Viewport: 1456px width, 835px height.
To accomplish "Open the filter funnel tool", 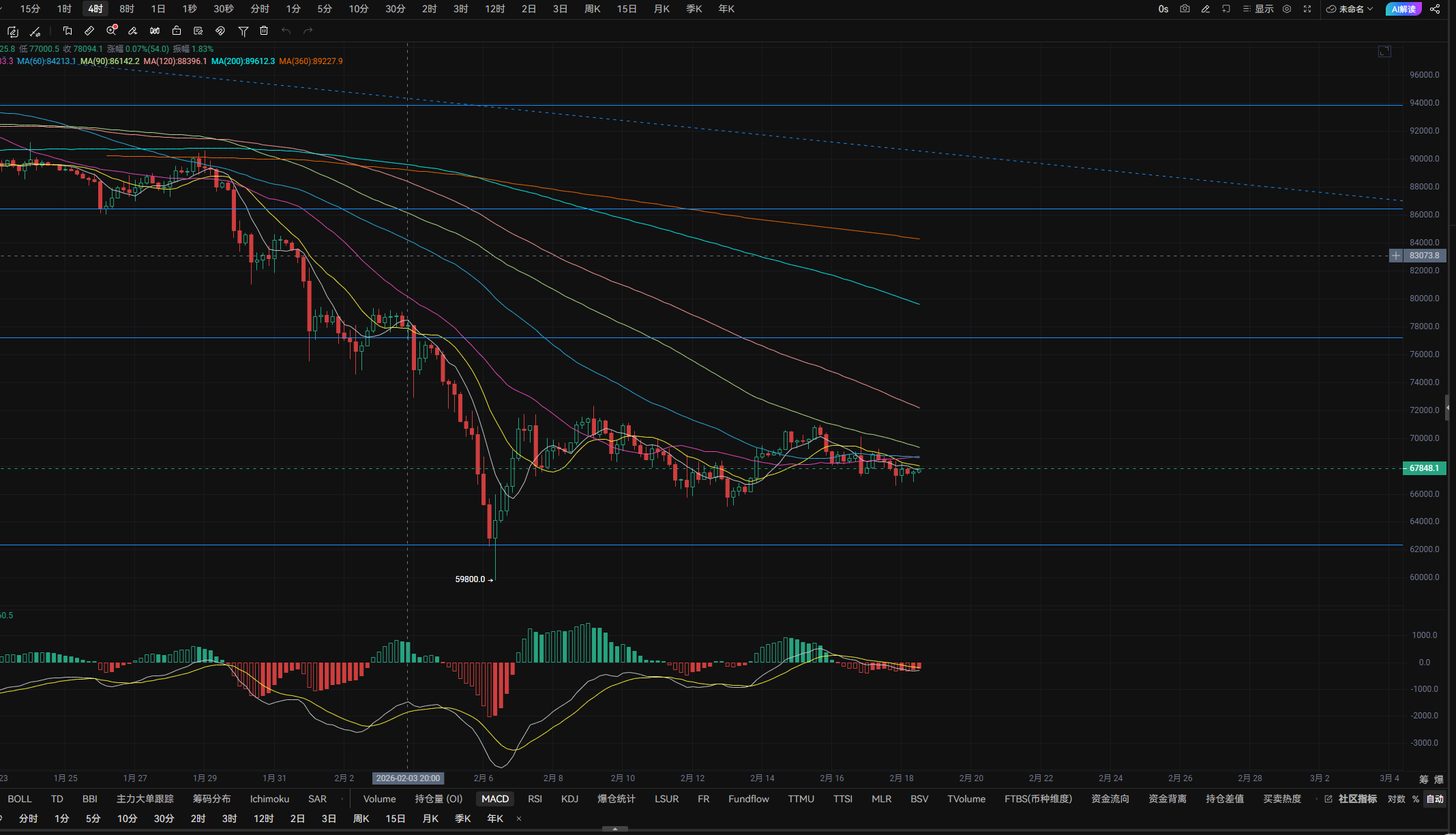I will 243,31.
